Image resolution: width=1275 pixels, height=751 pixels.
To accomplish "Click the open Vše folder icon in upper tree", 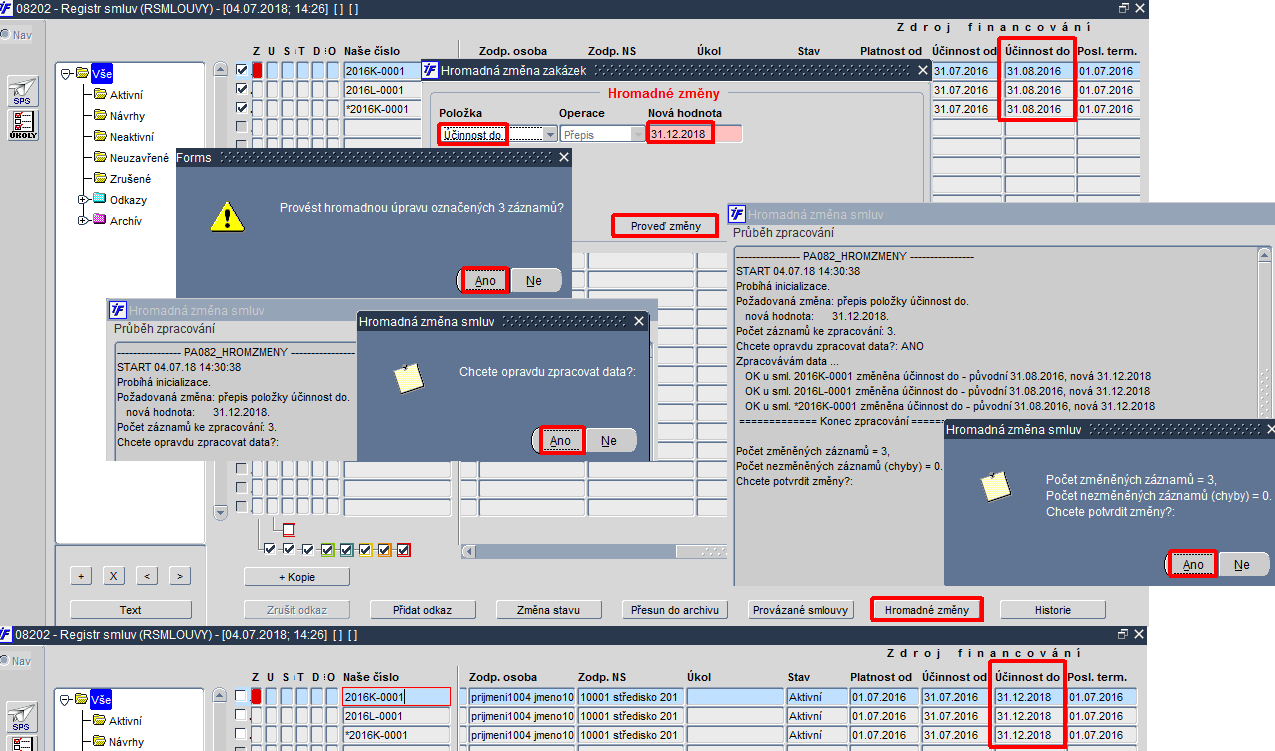I will [x=82, y=73].
